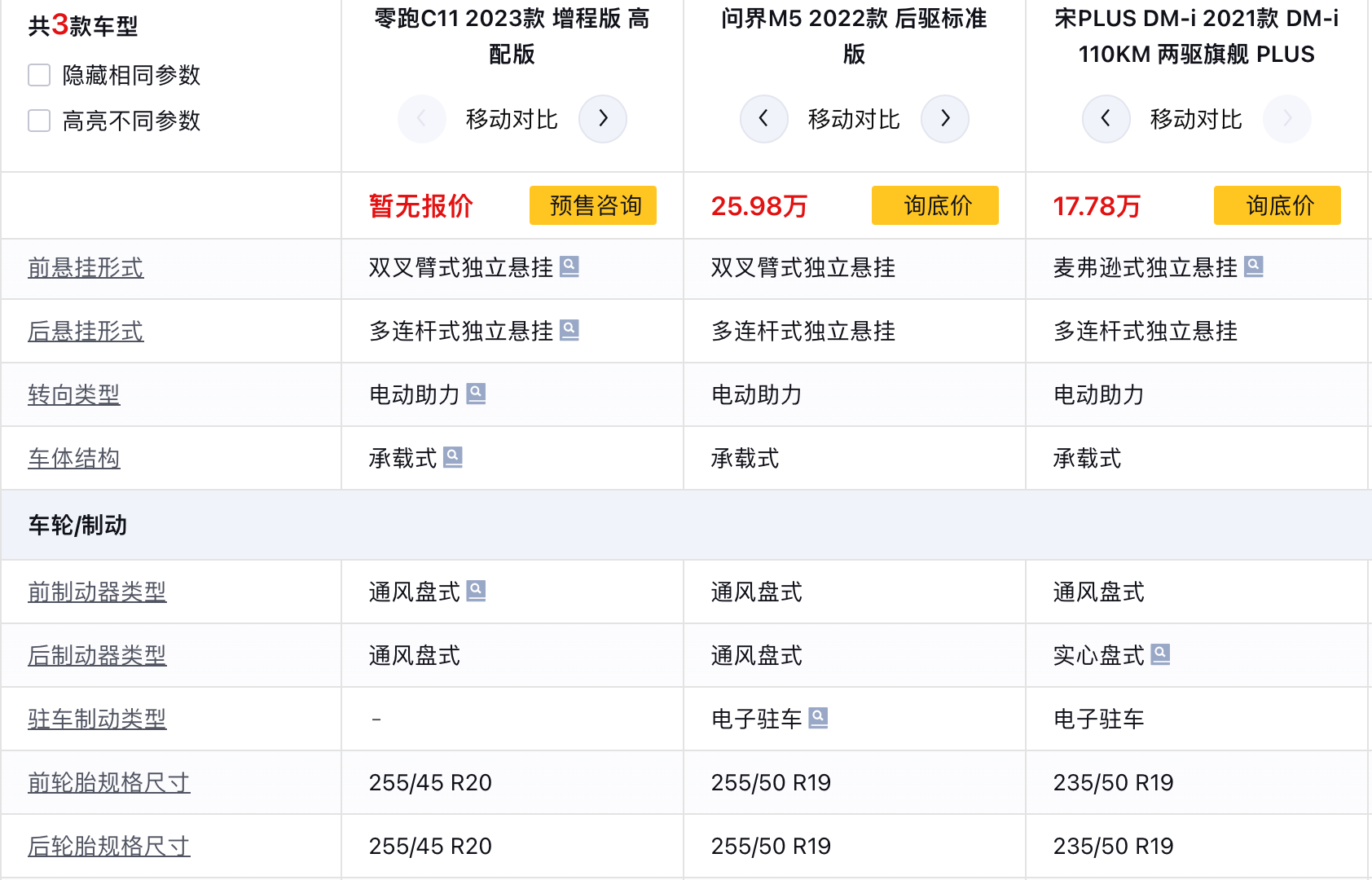Click right arrow under 宋PLUS DM-i column

coord(1287,119)
